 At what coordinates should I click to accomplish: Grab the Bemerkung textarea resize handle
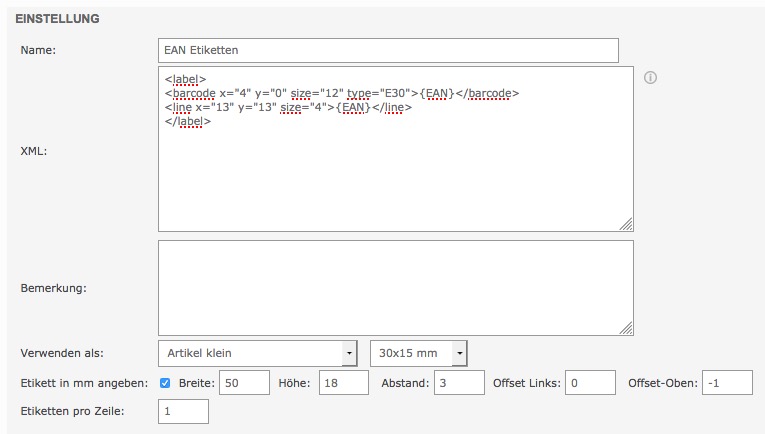(x=626, y=327)
